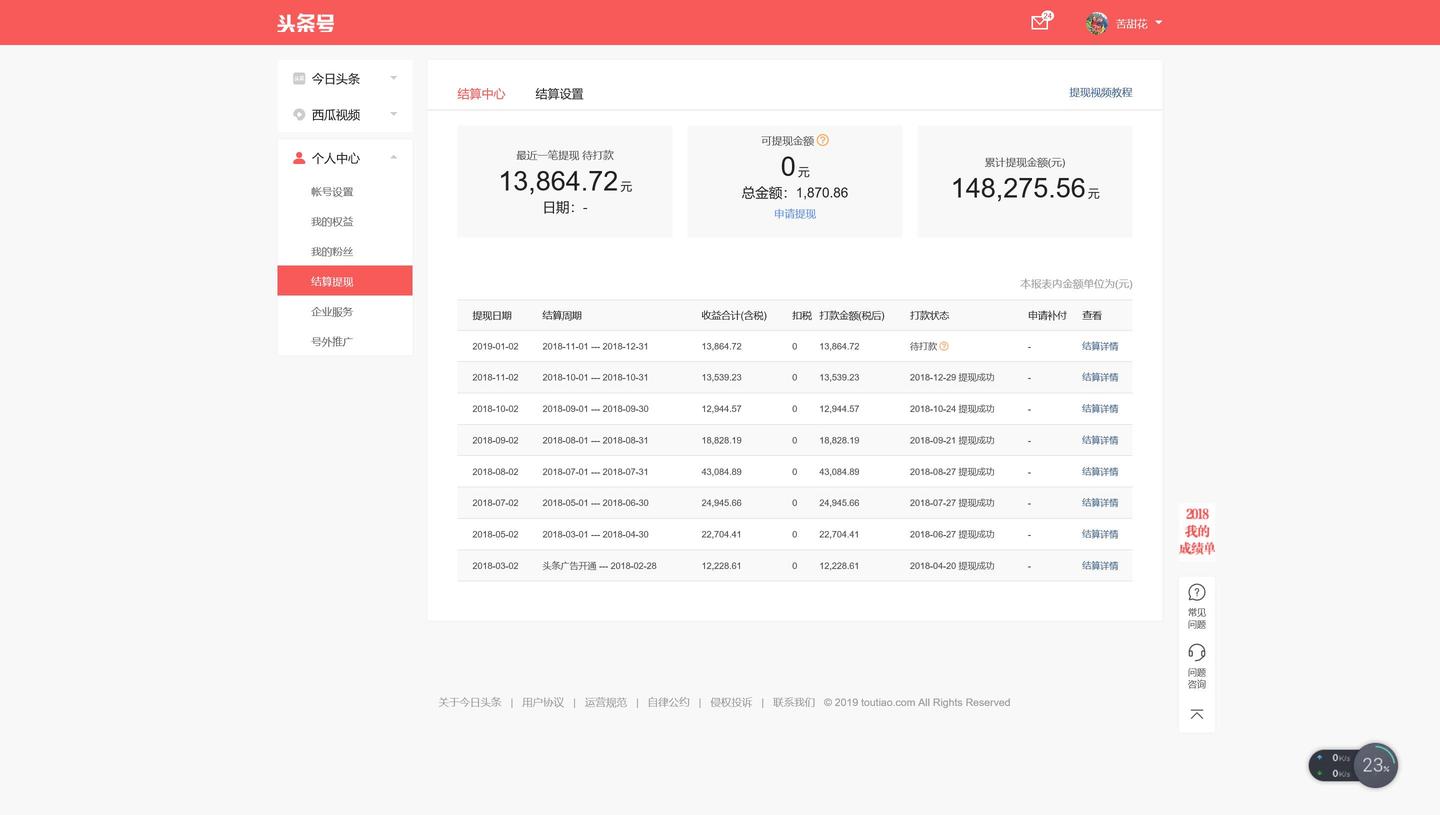The height and width of the screenshot is (815, 1440).
Task: Click the 联系我们 footer link
Action: coord(794,702)
